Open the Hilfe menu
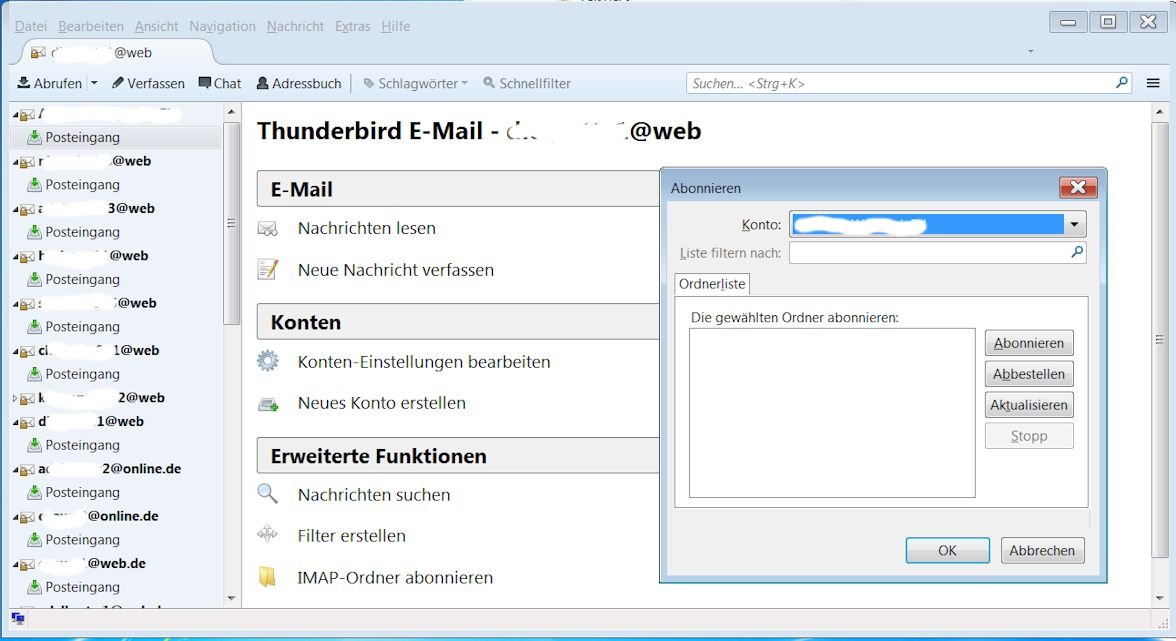This screenshot has height=641, width=1176. 395,26
